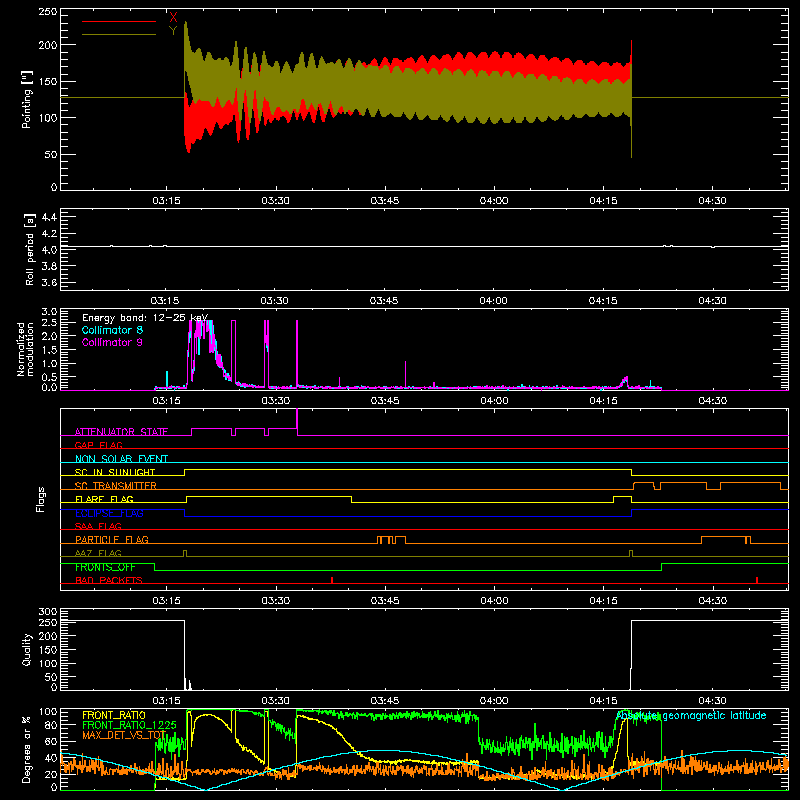
Task: Click the 03:45 tick label under modulation plot
Action: tap(385, 401)
